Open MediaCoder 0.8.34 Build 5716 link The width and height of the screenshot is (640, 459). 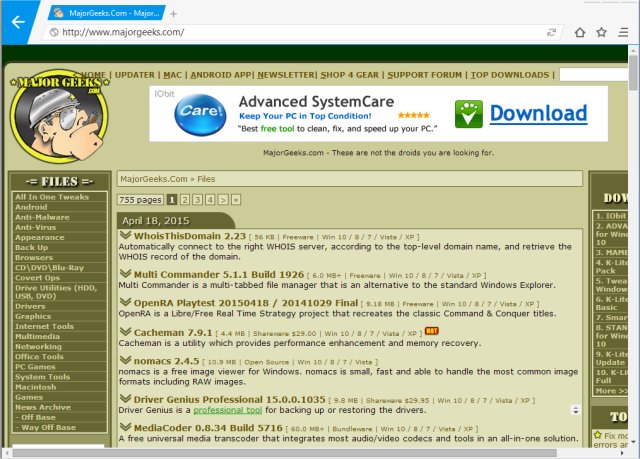tap(208, 428)
